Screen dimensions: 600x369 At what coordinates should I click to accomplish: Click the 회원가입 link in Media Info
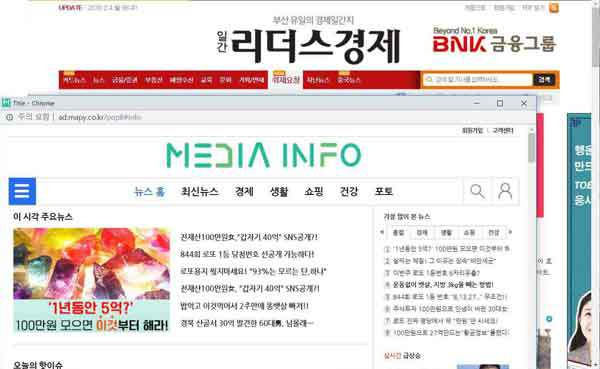click(472, 131)
